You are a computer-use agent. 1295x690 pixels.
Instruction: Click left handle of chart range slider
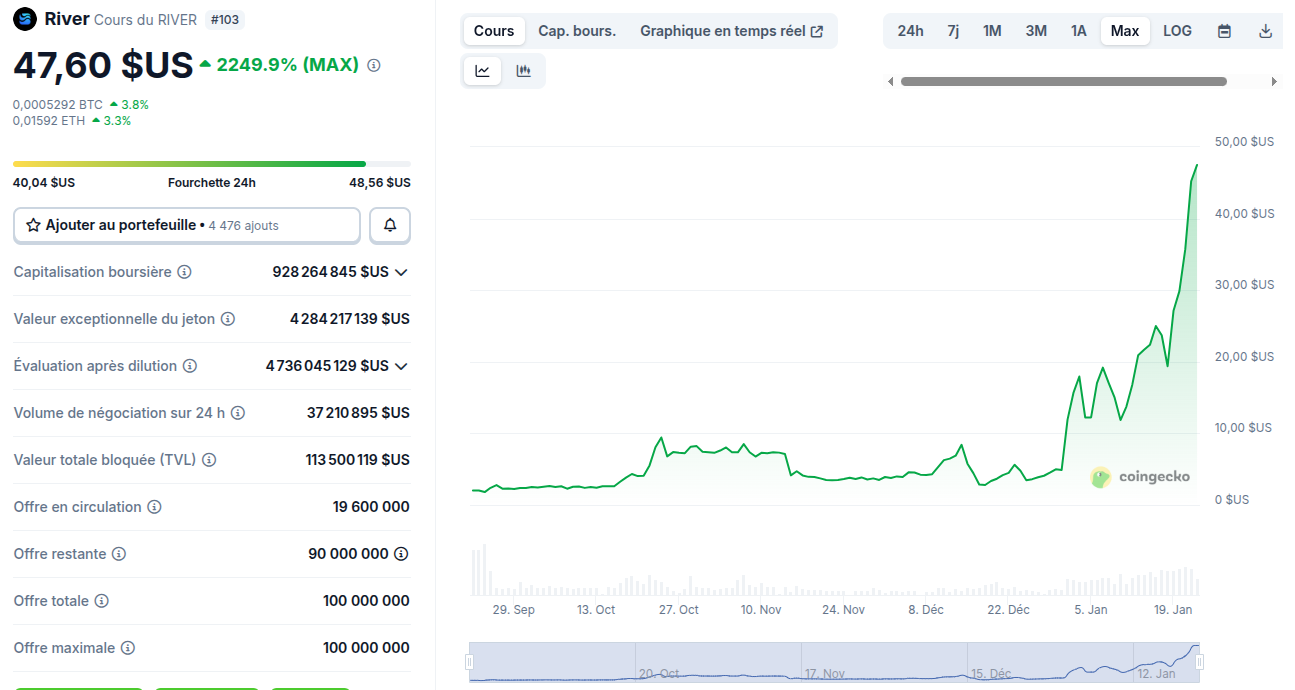(469, 662)
